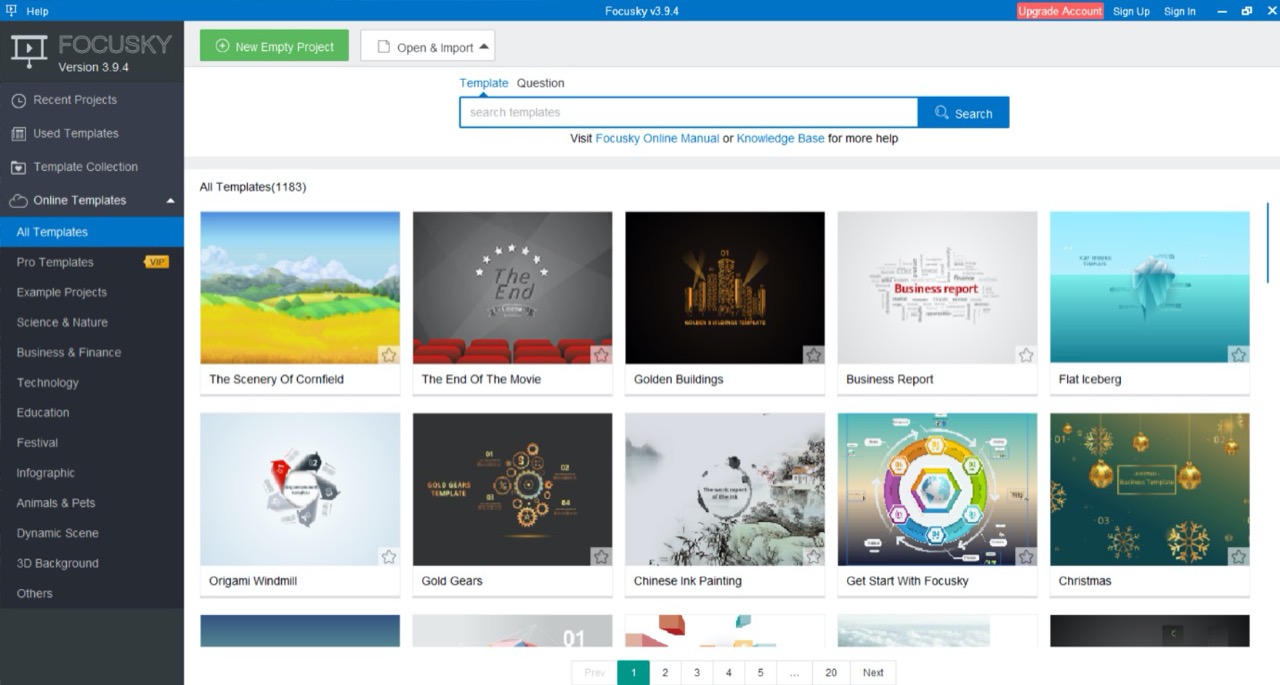Toggle favorite star on Golden Buildings template
The height and width of the screenshot is (685, 1280).
(814, 355)
